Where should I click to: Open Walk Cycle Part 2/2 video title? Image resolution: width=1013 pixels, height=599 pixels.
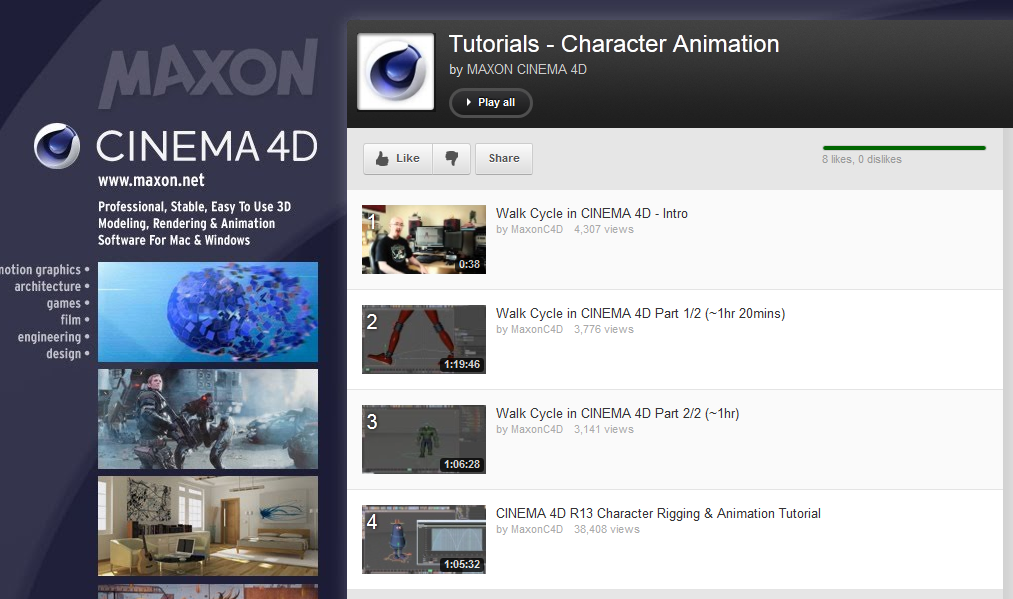coord(617,414)
